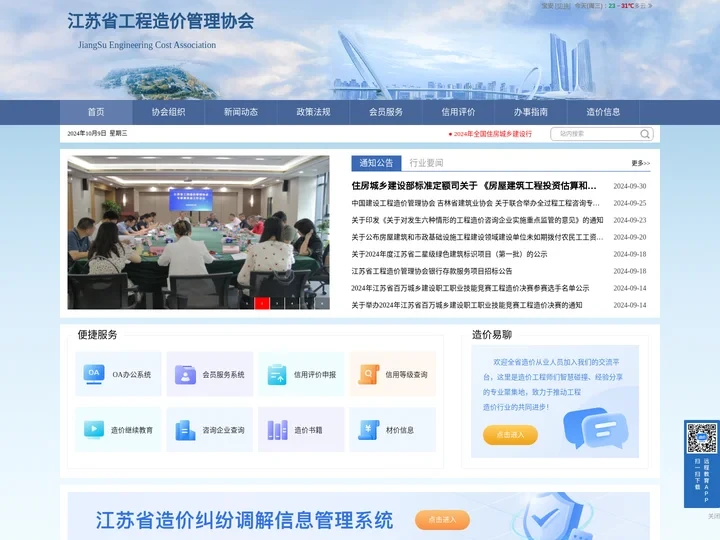
Task: Open the 政策法规 menu
Action: pyautogui.click(x=313, y=112)
